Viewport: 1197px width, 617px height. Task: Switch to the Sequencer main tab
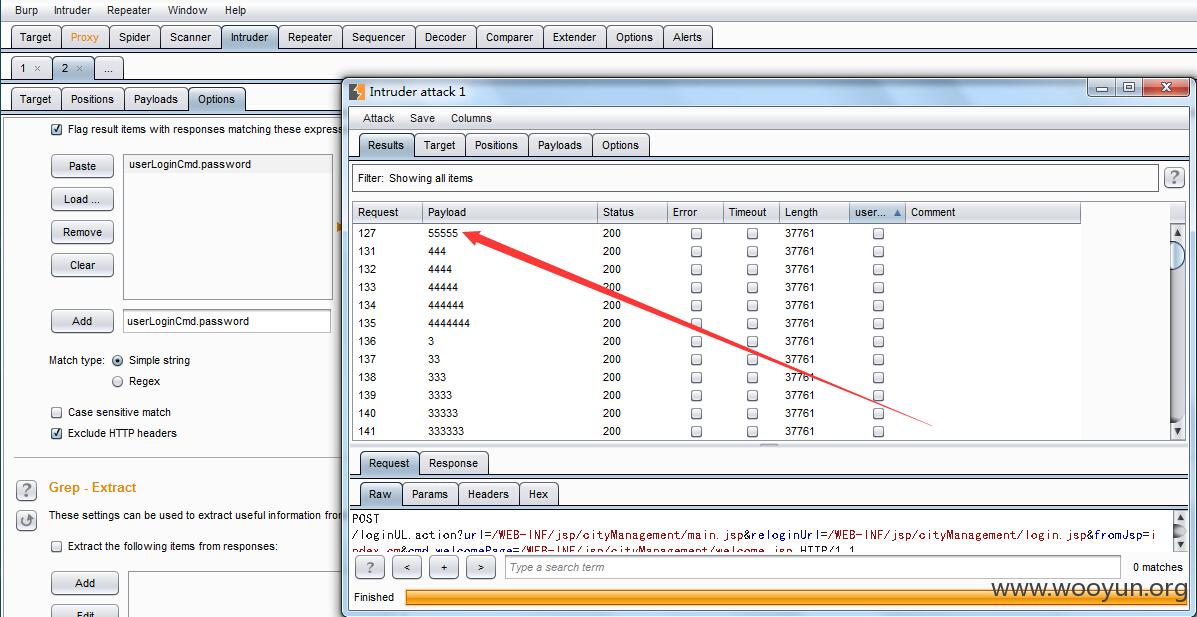[x=378, y=37]
